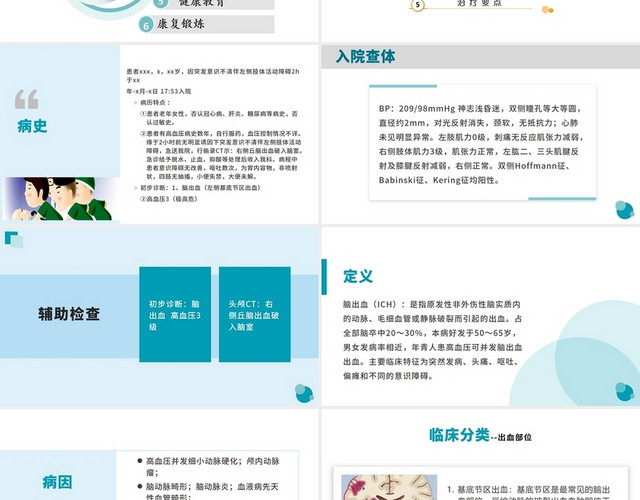The image size is (640, 500).
Task: Select the ②高血压3（极高危） line
Action: click(x=169, y=199)
